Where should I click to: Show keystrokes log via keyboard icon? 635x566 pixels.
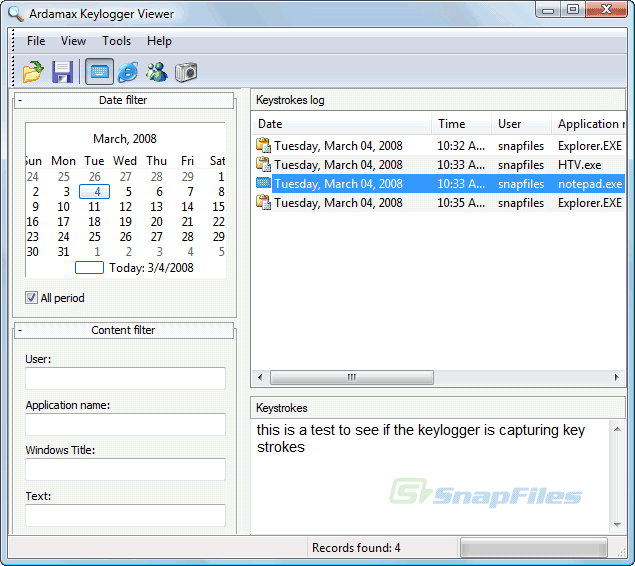click(x=99, y=72)
